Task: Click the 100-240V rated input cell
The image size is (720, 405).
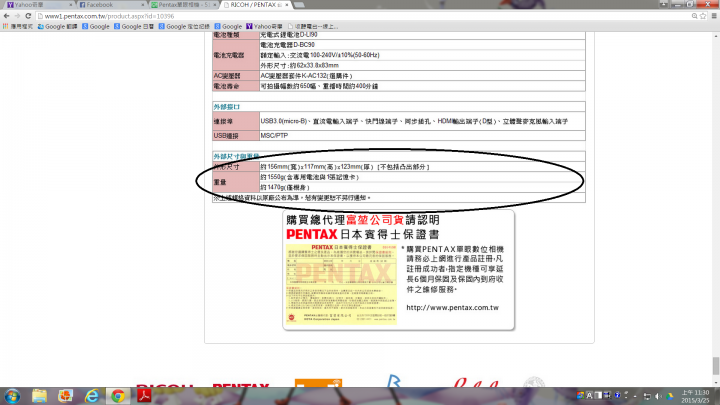Action: click(x=422, y=55)
